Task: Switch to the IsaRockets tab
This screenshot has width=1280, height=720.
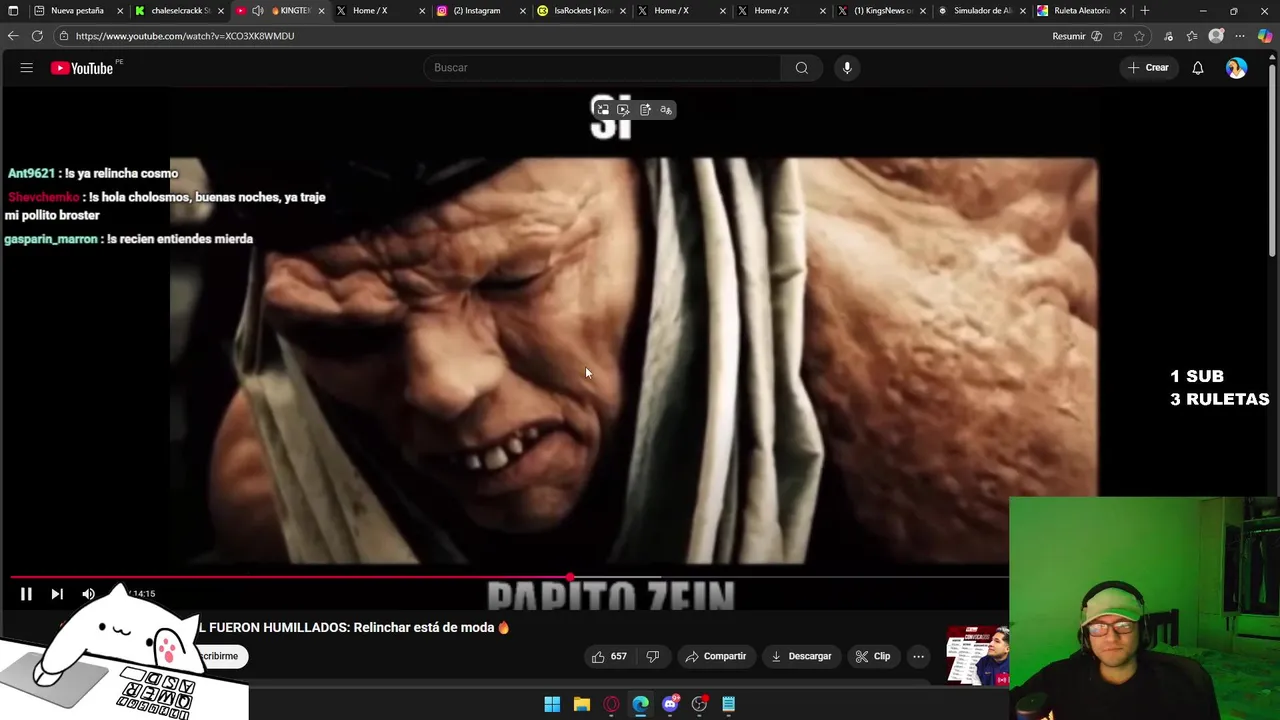Action: coord(582,11)
